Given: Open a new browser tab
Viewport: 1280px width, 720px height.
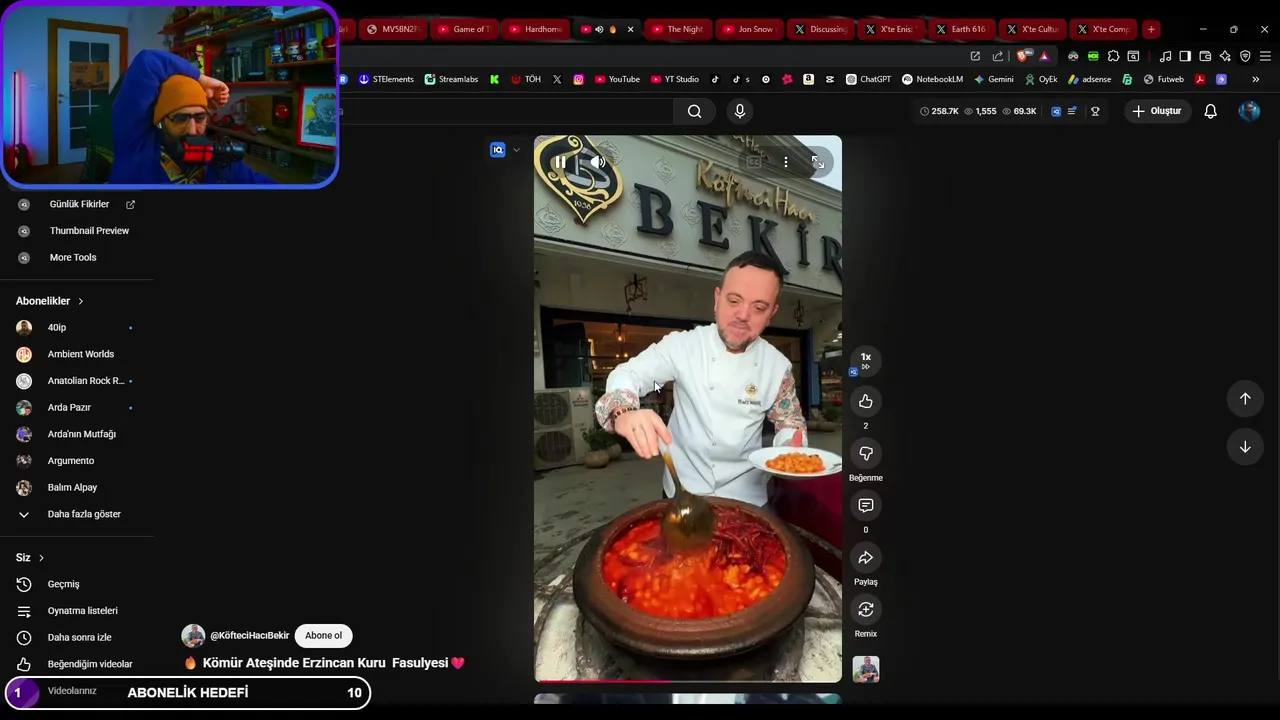Looking at the screenshot, I should click(1151, 29).
